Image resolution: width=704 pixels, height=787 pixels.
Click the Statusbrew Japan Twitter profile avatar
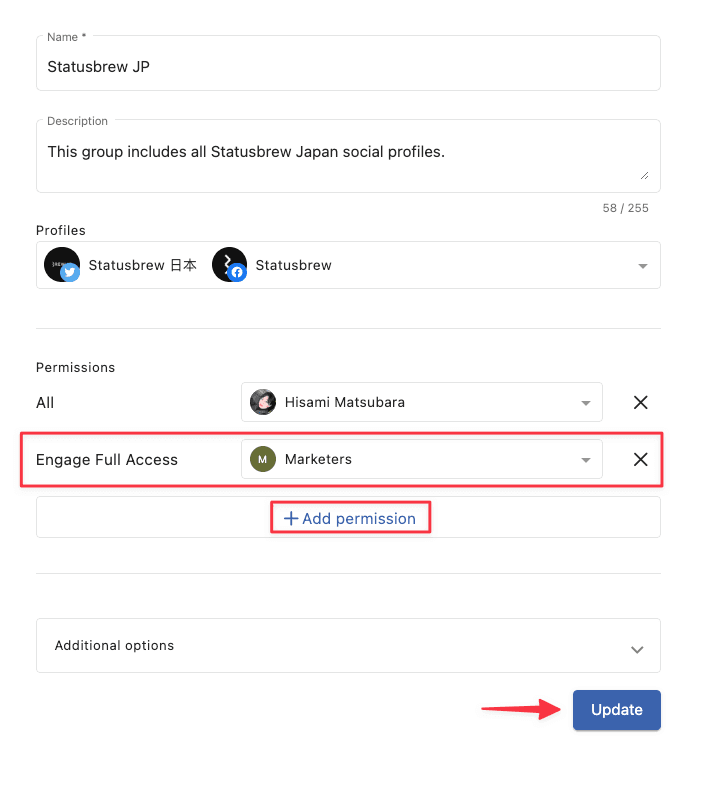[62, 265]
